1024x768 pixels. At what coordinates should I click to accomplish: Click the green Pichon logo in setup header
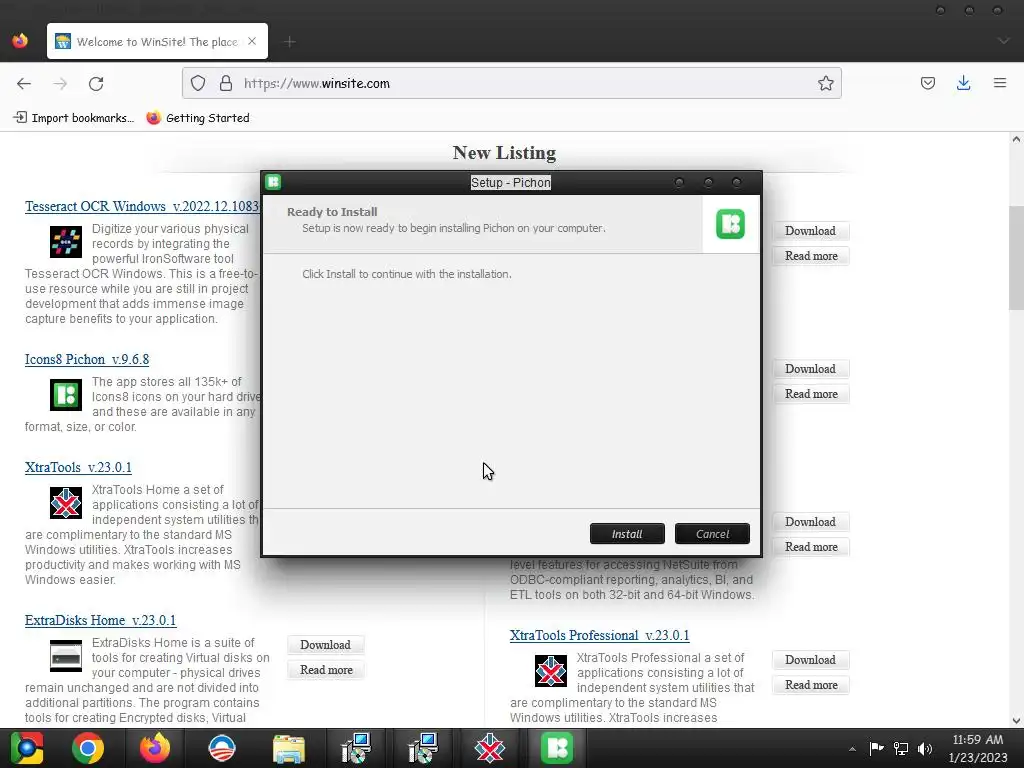pos(730,224)
